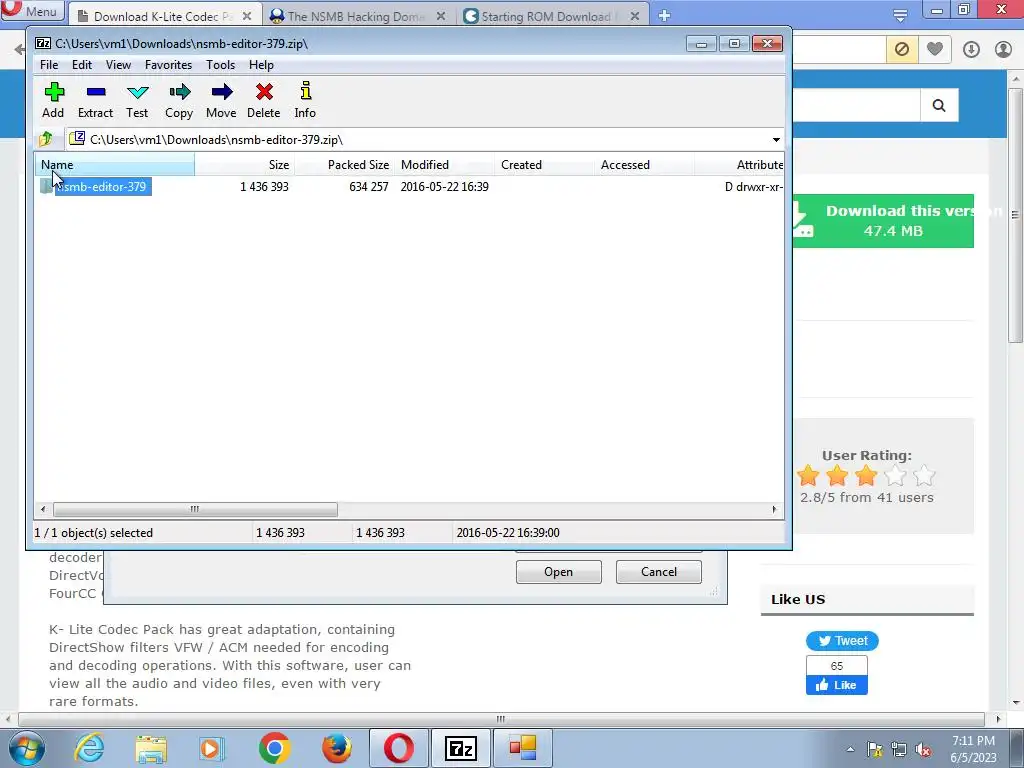Screen dimensions: 1024x768
Task: Expand the address path dropdown arrow
Action: [776, 140]
